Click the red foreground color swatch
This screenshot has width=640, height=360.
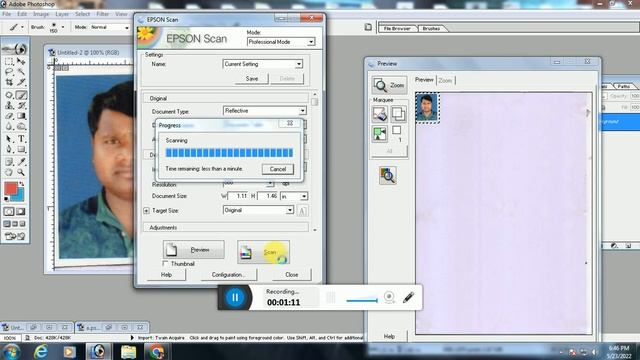pos(11,189)
